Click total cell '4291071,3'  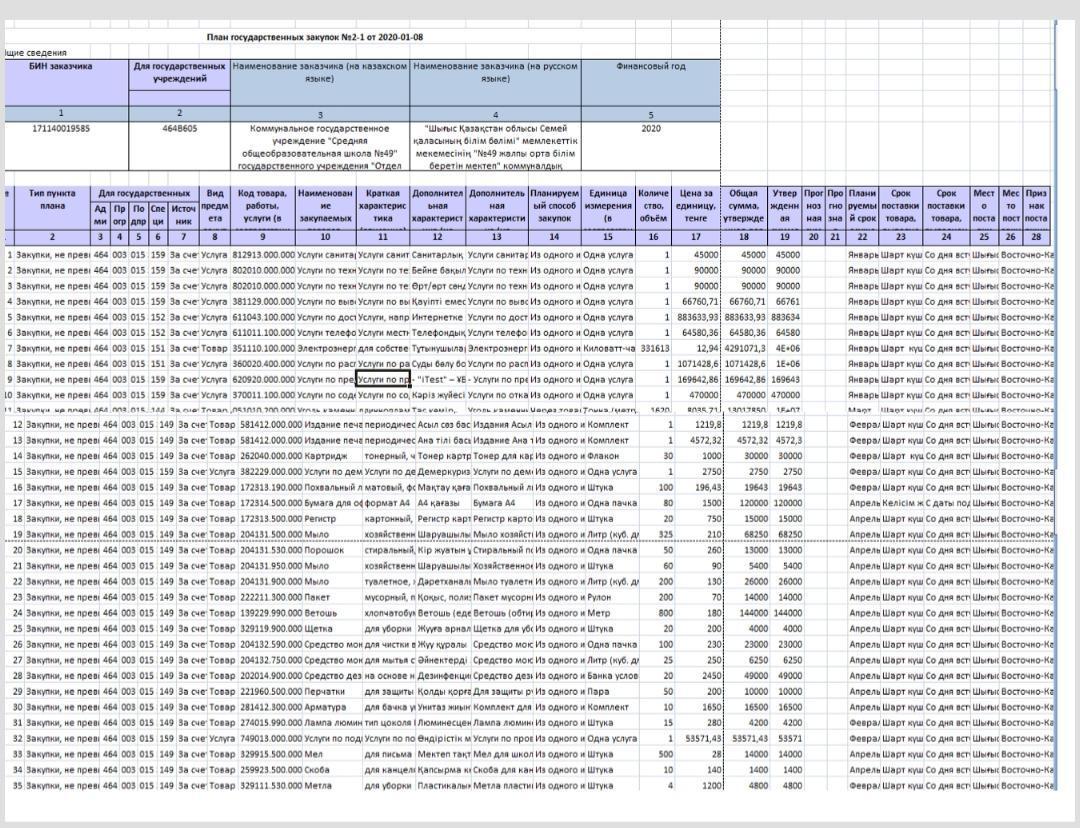(744, 349)
